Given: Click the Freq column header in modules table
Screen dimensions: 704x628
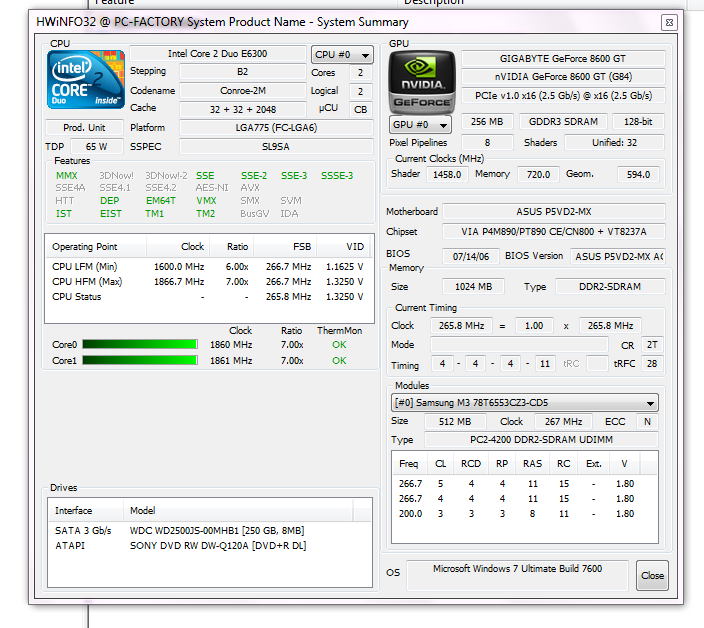Looking at the screenshot, I should pos(409,464).
